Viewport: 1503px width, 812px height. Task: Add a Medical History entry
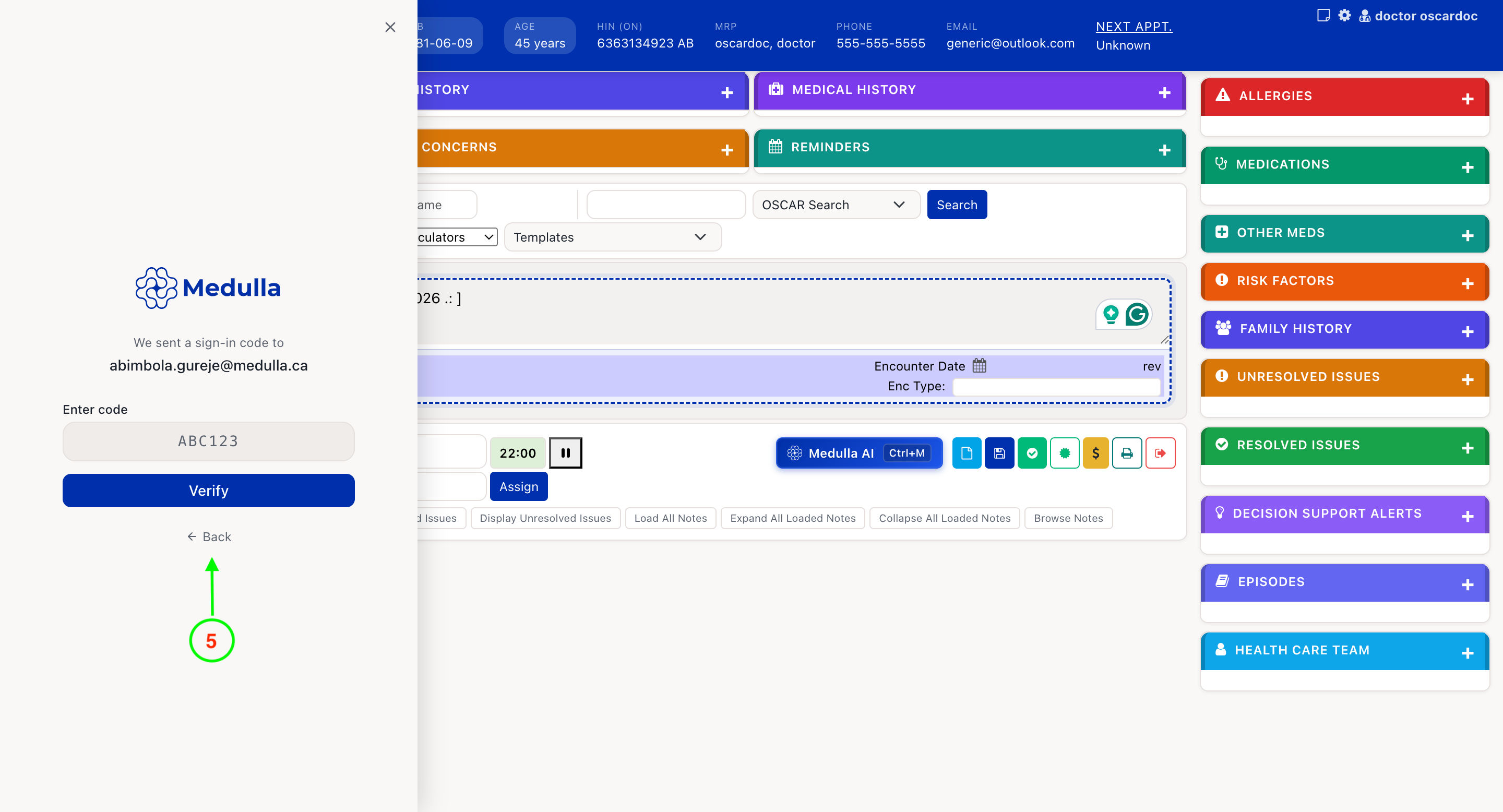(1165, 92)
